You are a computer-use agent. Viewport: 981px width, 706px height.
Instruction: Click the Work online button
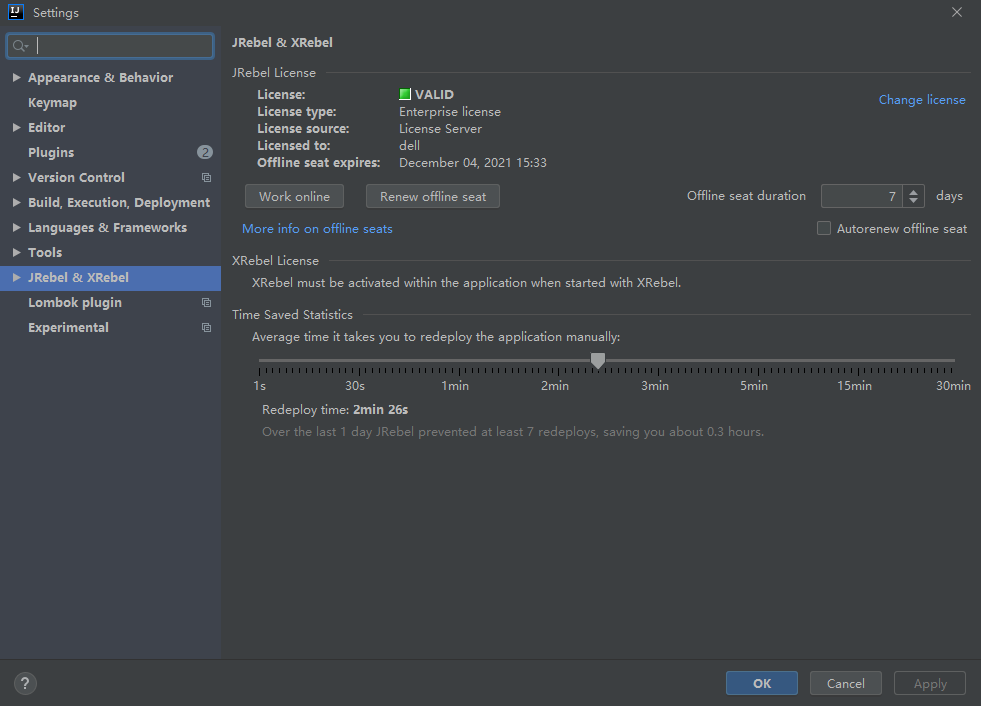click(295, 197)
